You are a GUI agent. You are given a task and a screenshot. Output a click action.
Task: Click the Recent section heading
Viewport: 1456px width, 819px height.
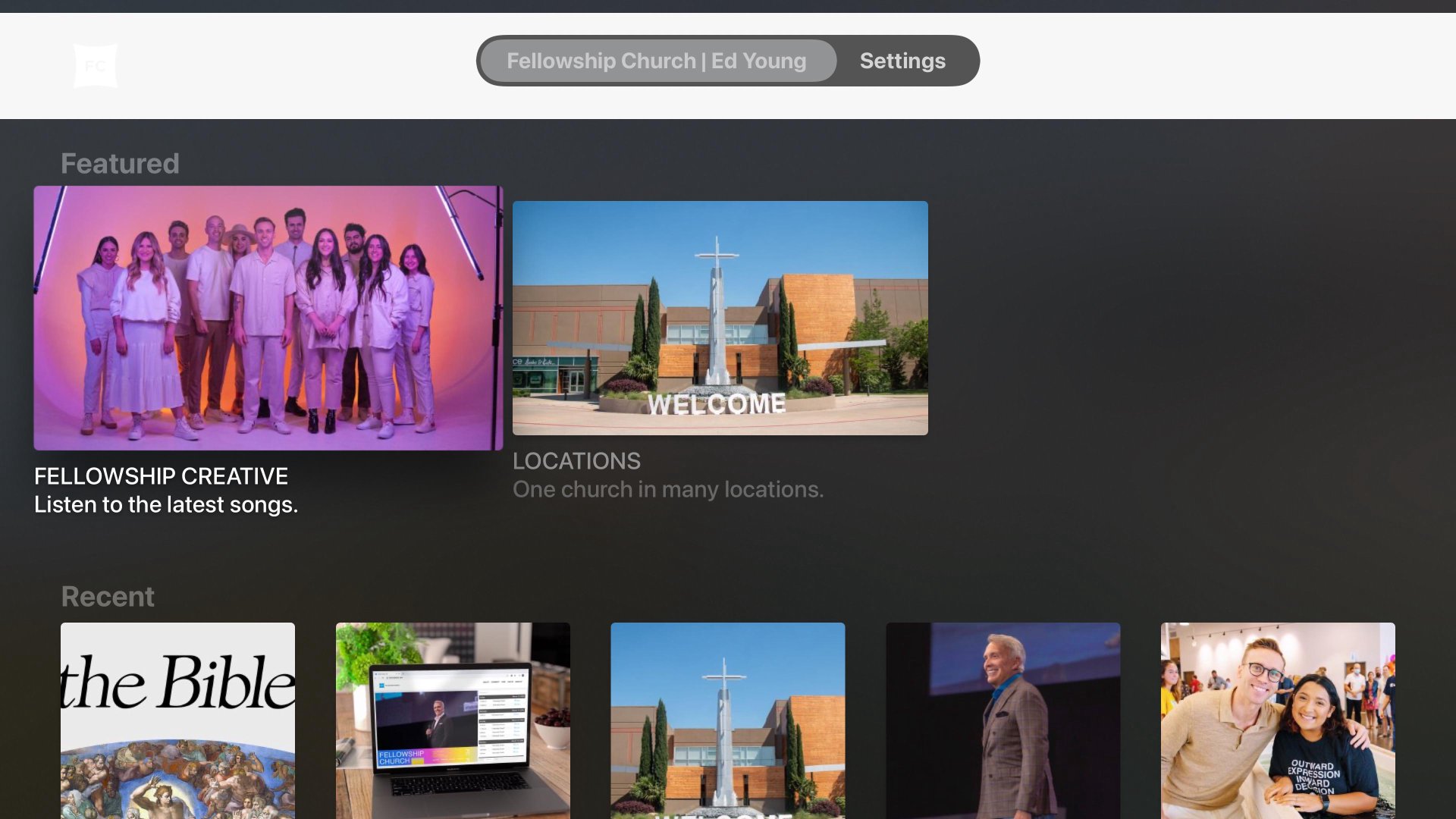click(108, 597)
